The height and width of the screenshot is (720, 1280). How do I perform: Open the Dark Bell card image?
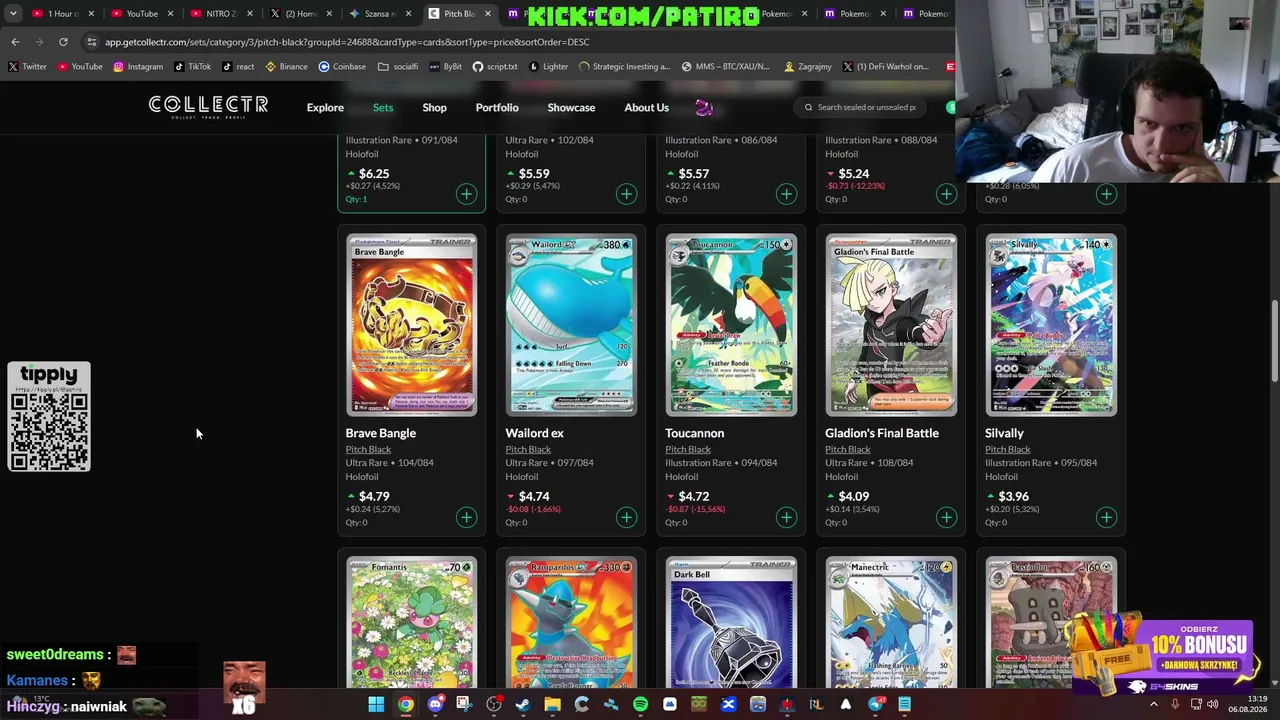point(731,622)
